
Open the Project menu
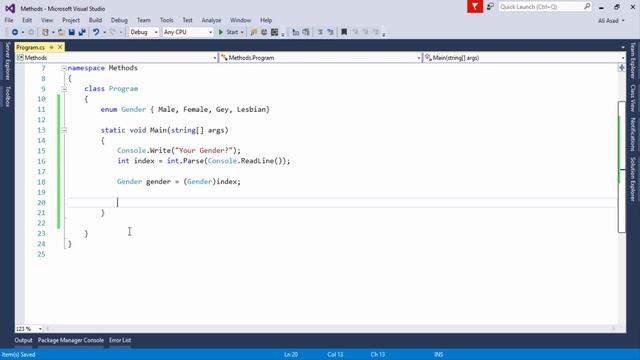[71, 20]
